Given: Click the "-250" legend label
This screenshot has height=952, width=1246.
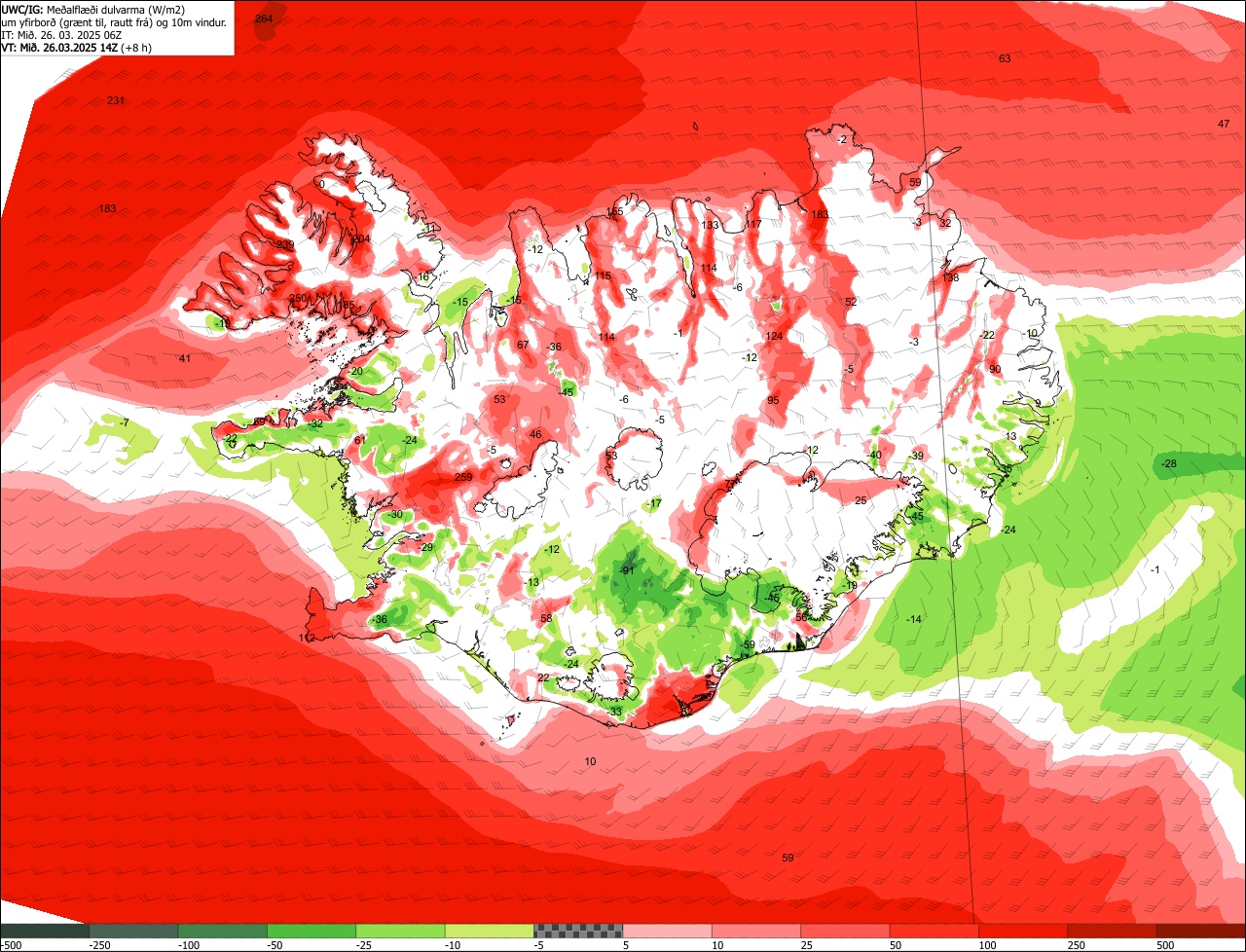Looking at the screenshot, I should click(99, 945).
